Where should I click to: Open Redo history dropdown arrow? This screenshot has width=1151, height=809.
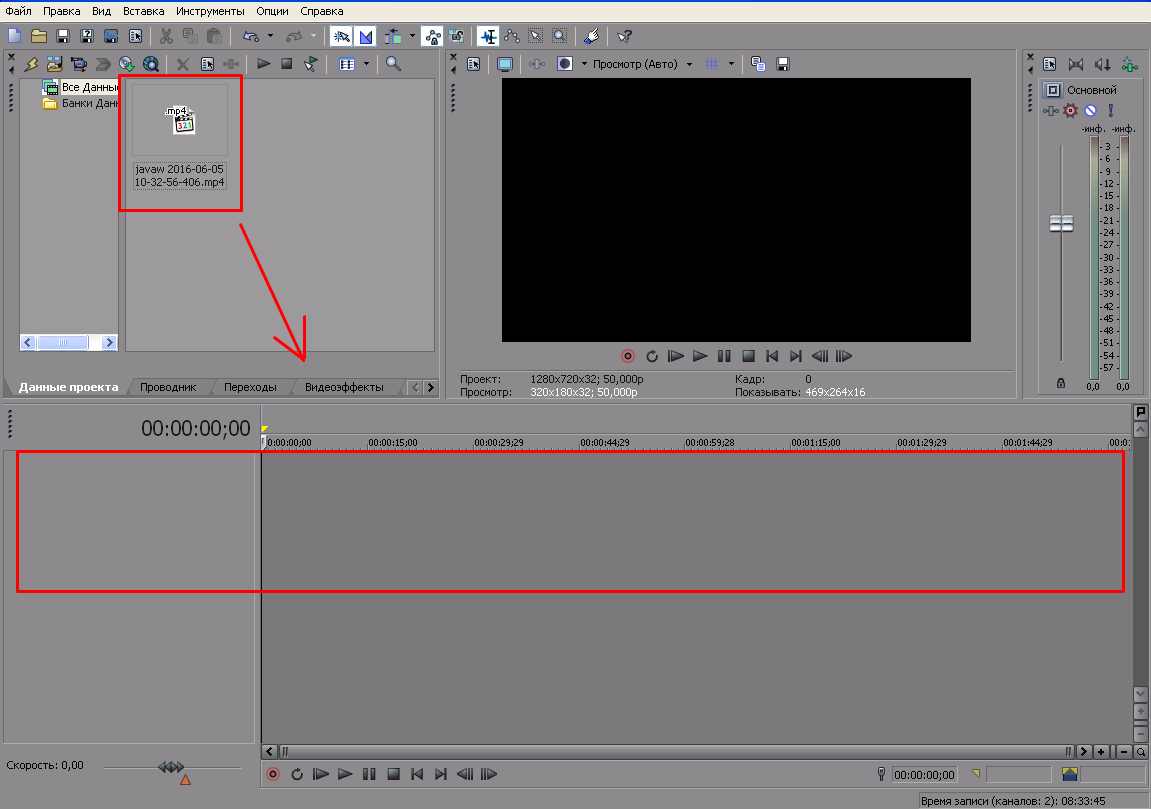pos(313,35)
